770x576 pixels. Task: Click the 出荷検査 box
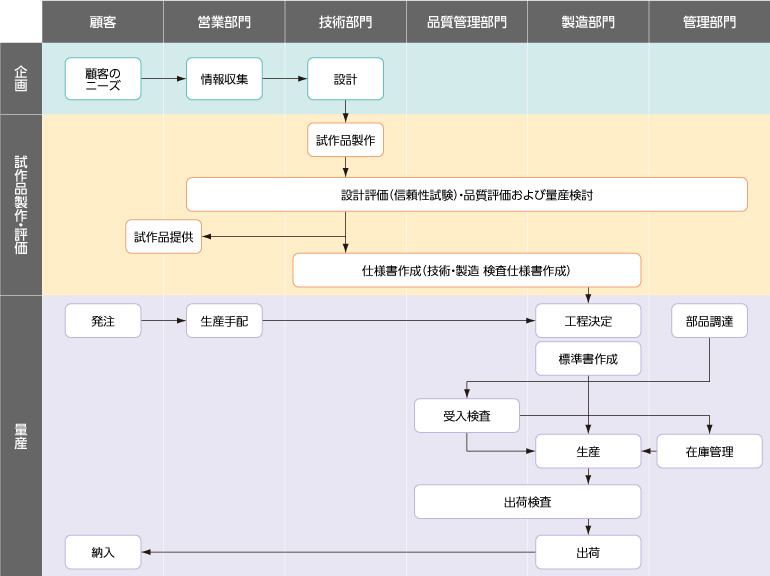[x=527, y=502]
